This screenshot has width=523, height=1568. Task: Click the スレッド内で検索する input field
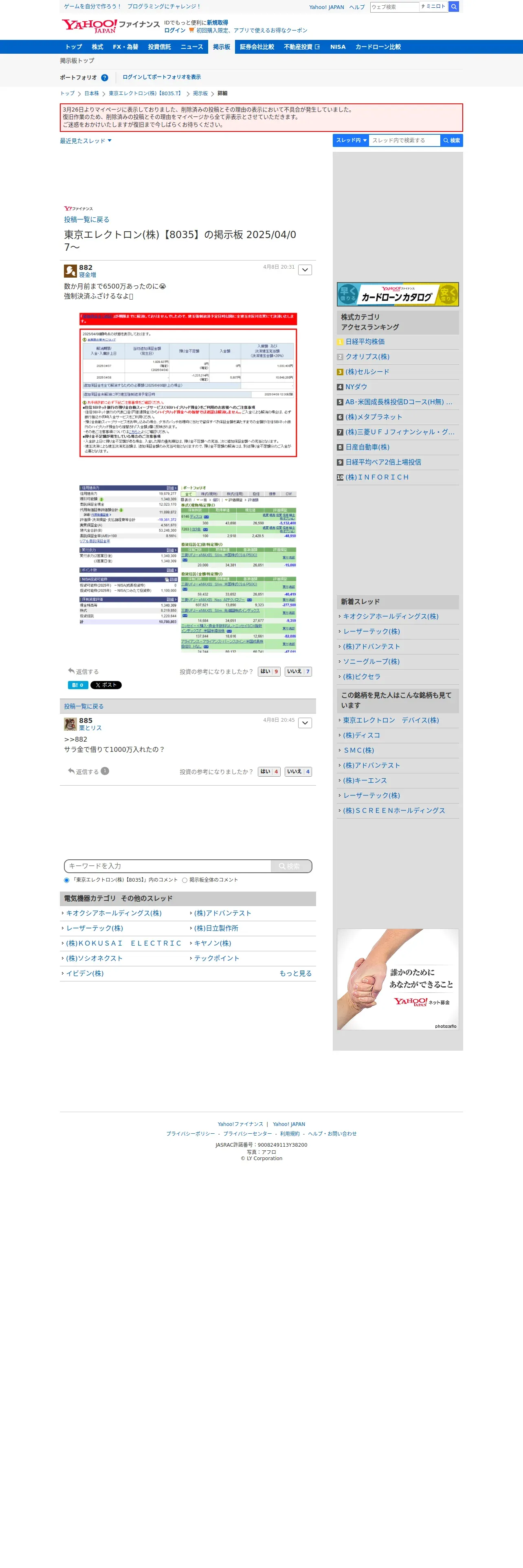(x=404, y=140)
